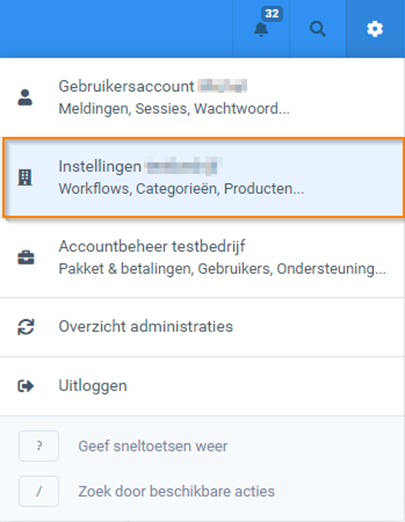This screenshot has width=405, height=522.
Task: Click the logout arrow icon
Action: coord(26,386)
